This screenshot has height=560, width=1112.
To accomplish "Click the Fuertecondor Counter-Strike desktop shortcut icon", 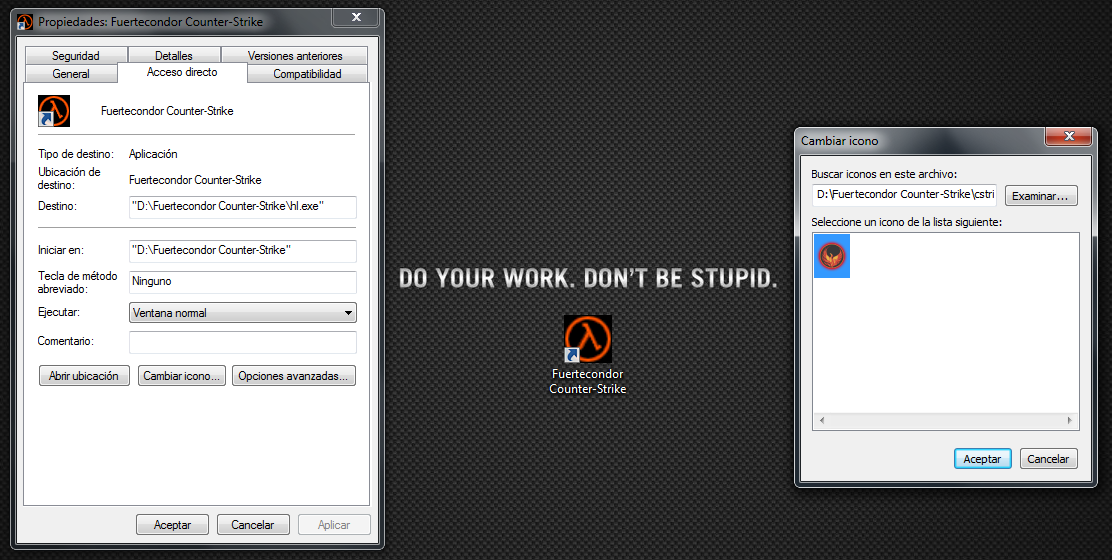I will click(x=587, y=339).
